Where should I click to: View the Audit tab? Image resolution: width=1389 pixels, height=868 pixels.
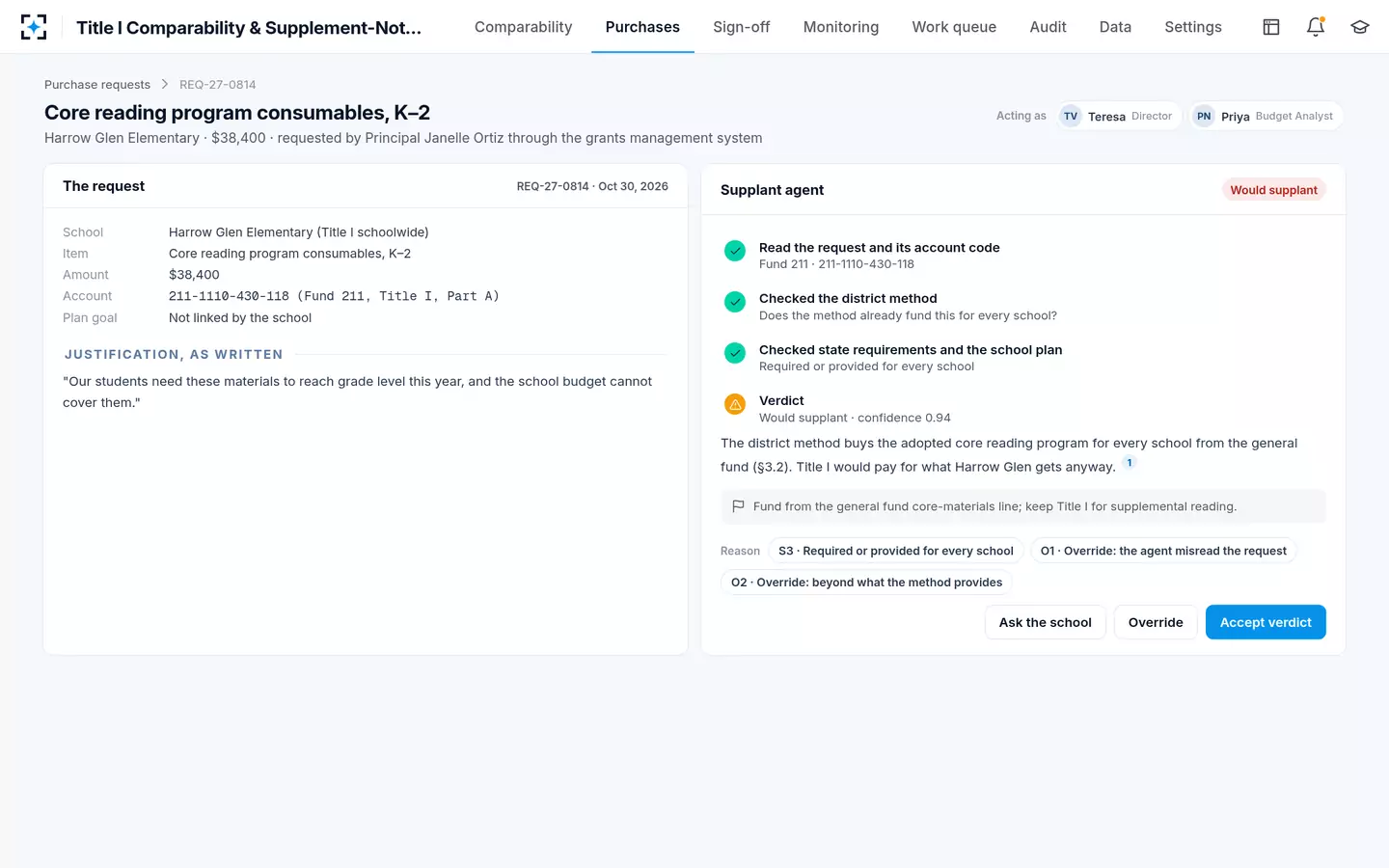point(1048,27)
